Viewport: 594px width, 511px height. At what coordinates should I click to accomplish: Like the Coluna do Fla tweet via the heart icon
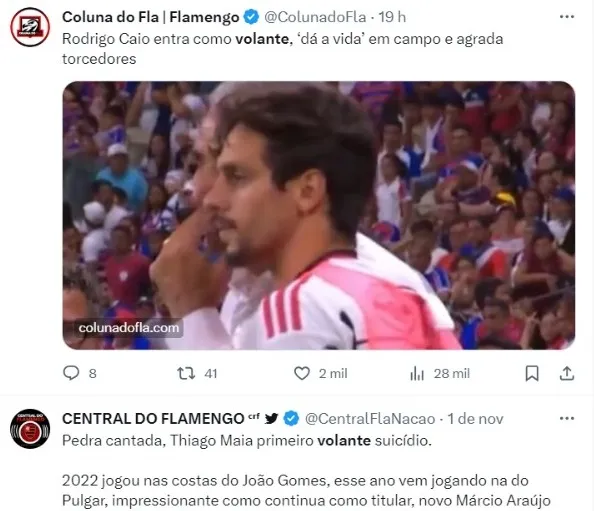click(302, 373)
